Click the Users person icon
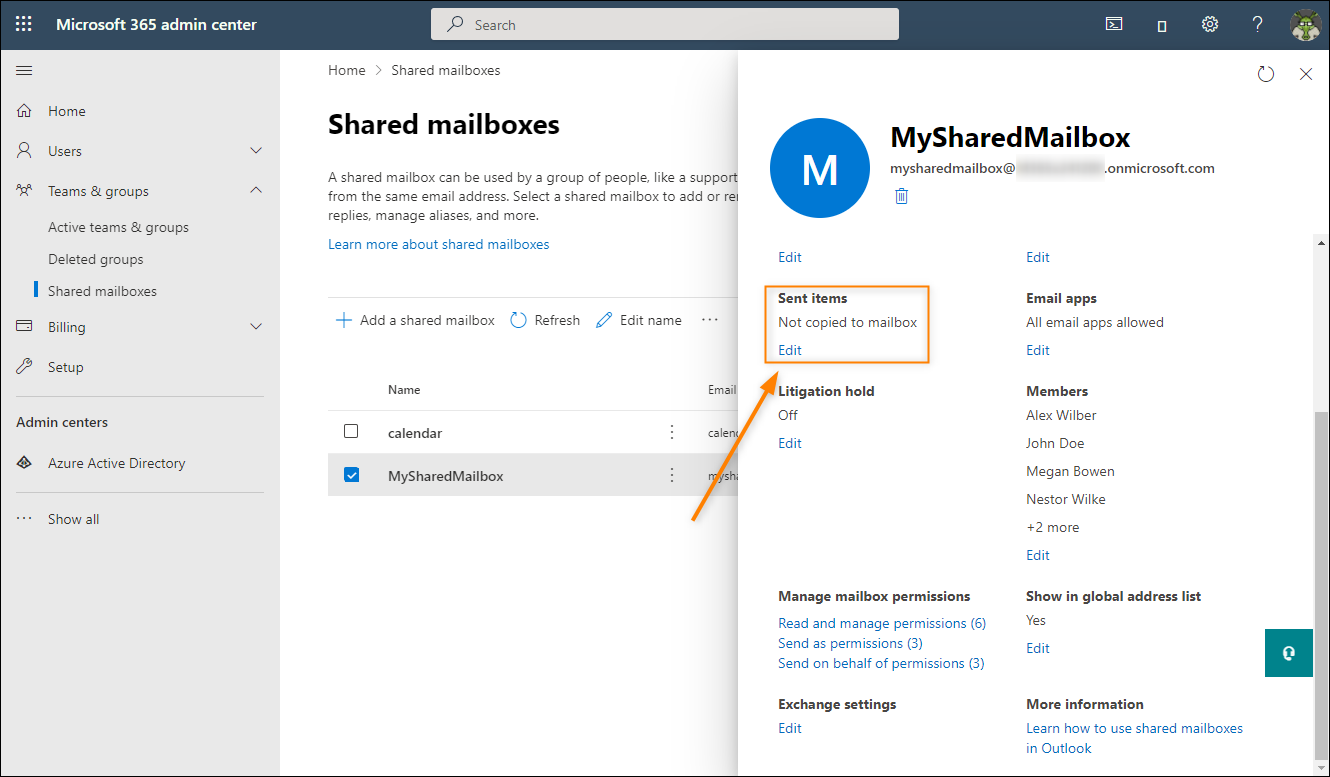 [x=25, y=151]
